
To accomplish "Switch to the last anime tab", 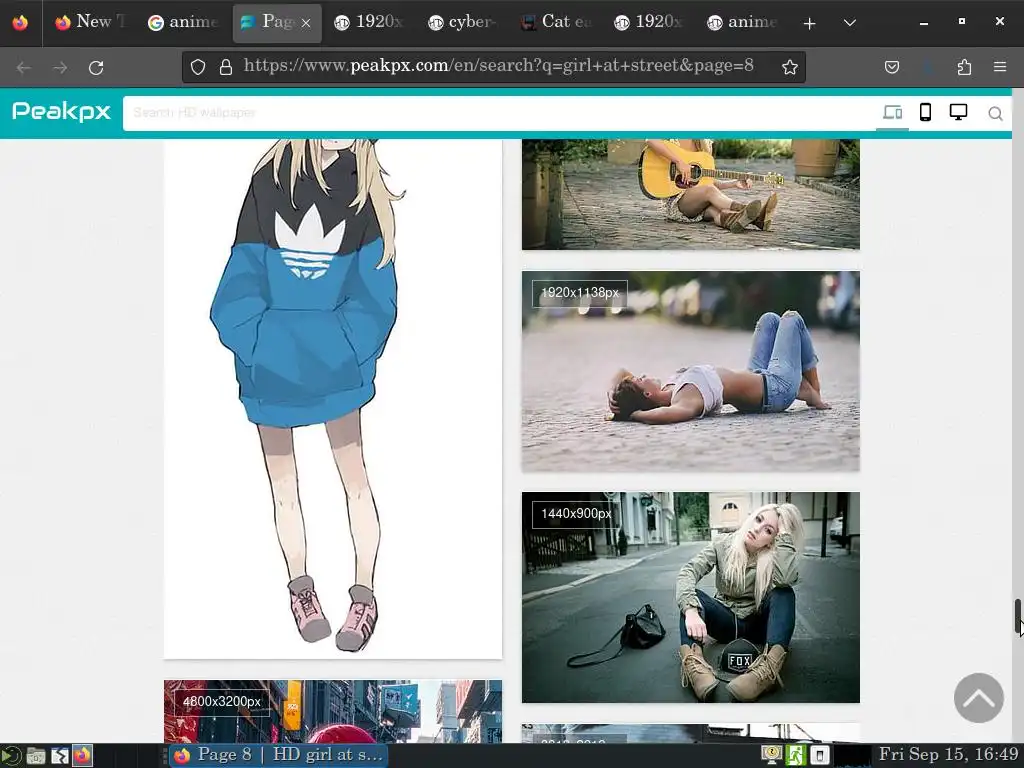I will 742,22.
